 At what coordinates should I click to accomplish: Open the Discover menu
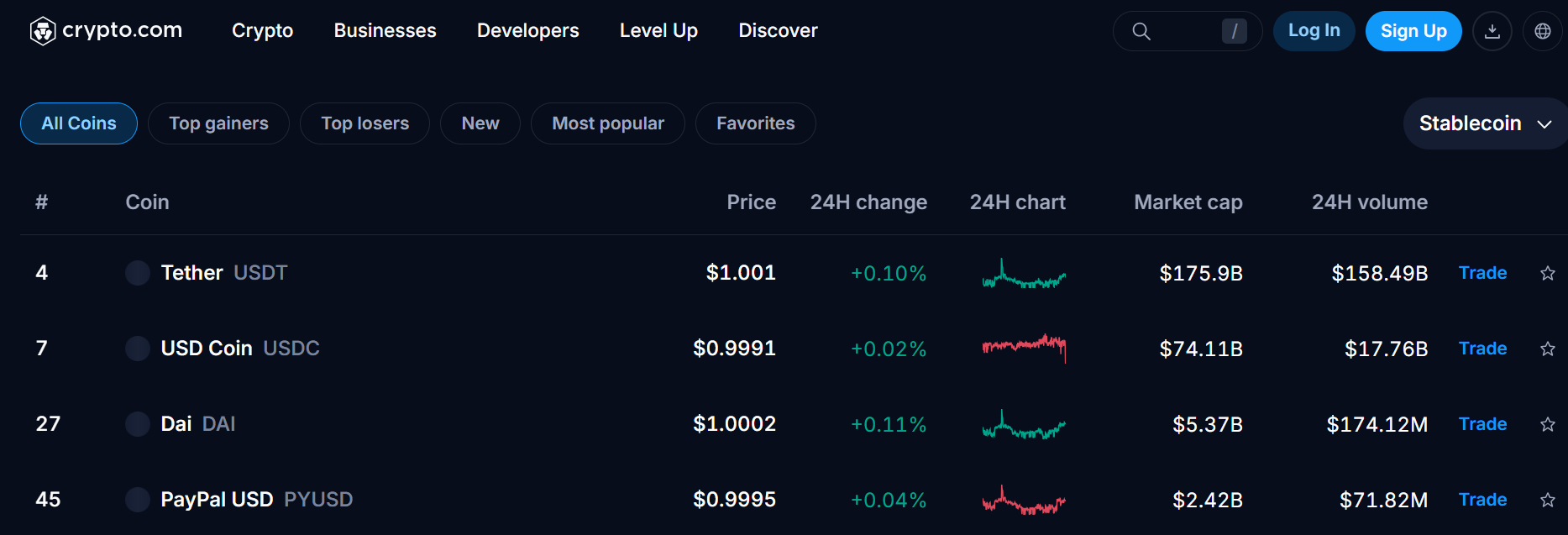coord(778,30)
